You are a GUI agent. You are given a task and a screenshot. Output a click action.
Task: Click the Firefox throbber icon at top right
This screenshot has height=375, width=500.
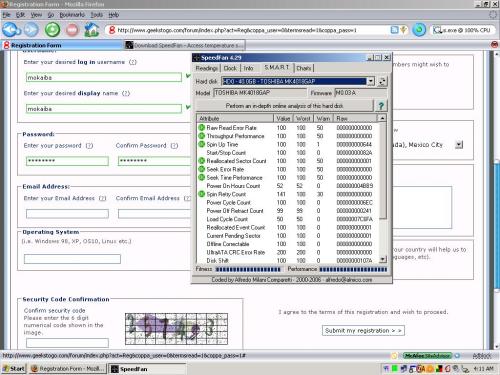(493, 15)
